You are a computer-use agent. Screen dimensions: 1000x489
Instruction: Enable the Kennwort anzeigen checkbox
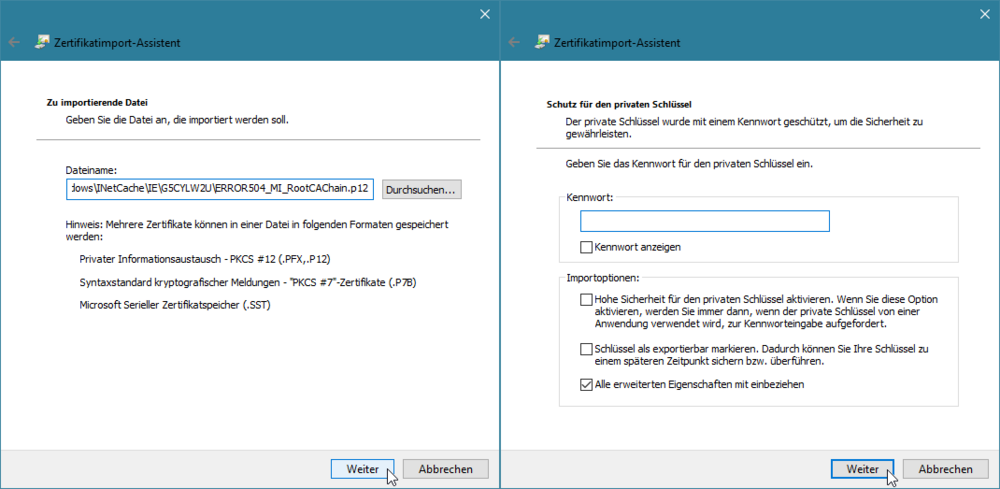586,247
